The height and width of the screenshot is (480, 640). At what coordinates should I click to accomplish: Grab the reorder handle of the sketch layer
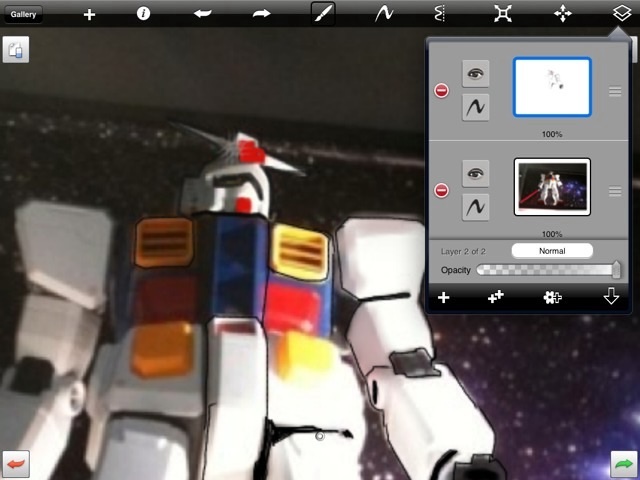pyautogui.click(x=615, y=91)
